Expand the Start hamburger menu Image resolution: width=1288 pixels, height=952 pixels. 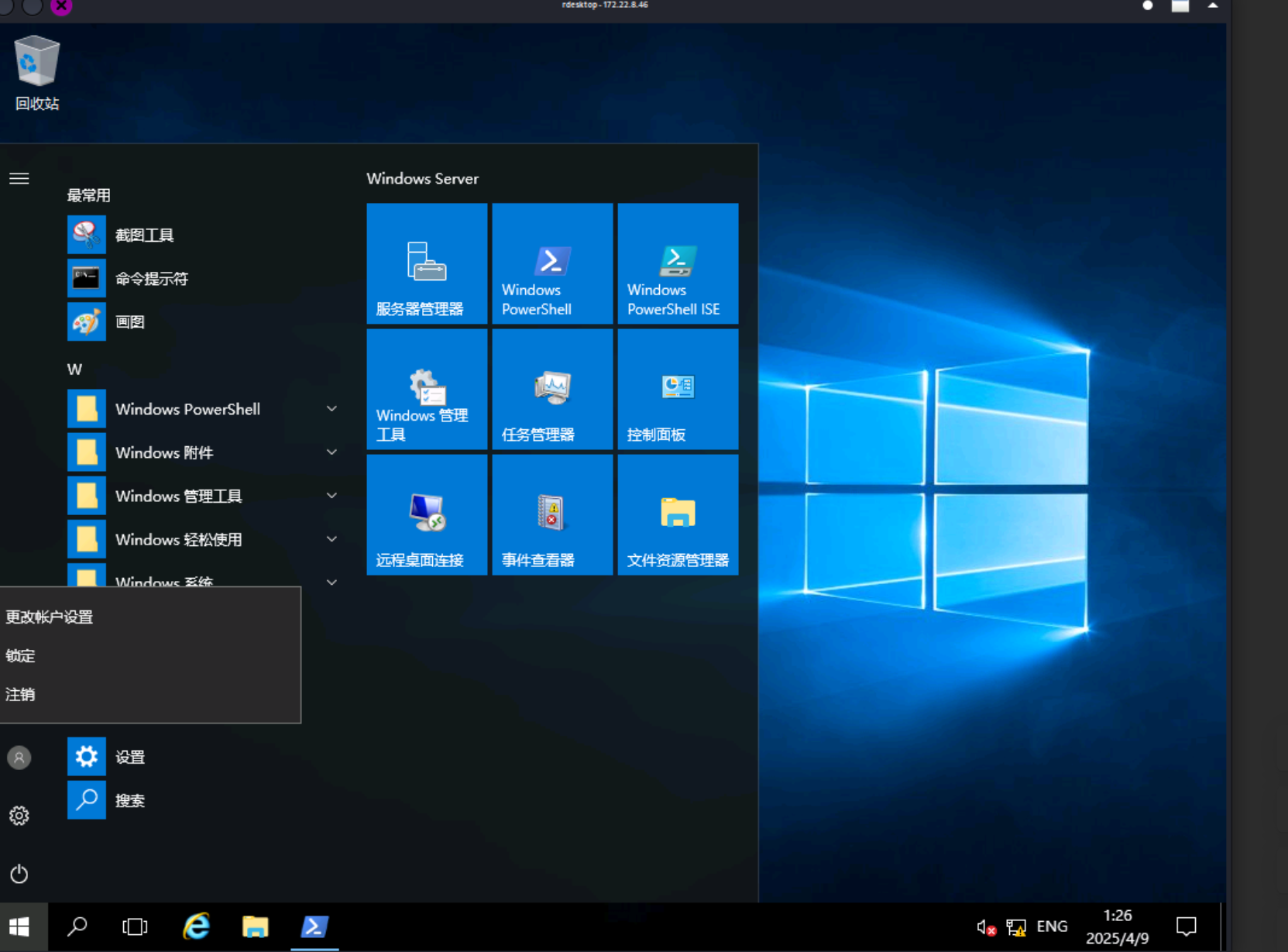click(19, 179)
